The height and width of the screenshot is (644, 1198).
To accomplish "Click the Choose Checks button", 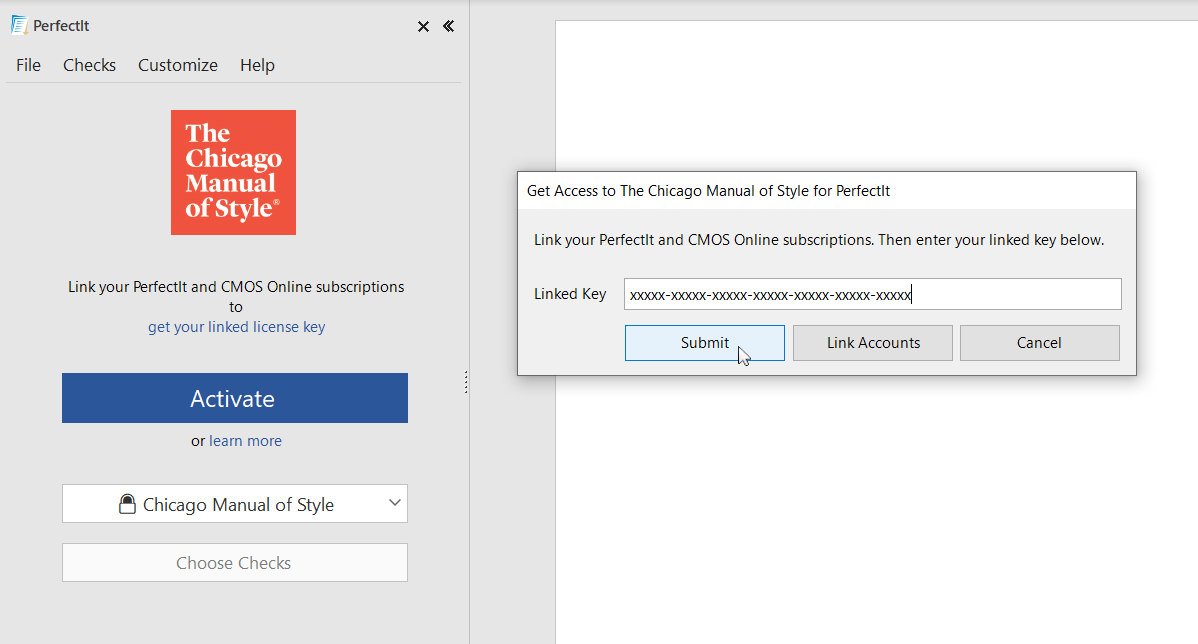I will 234,563.
